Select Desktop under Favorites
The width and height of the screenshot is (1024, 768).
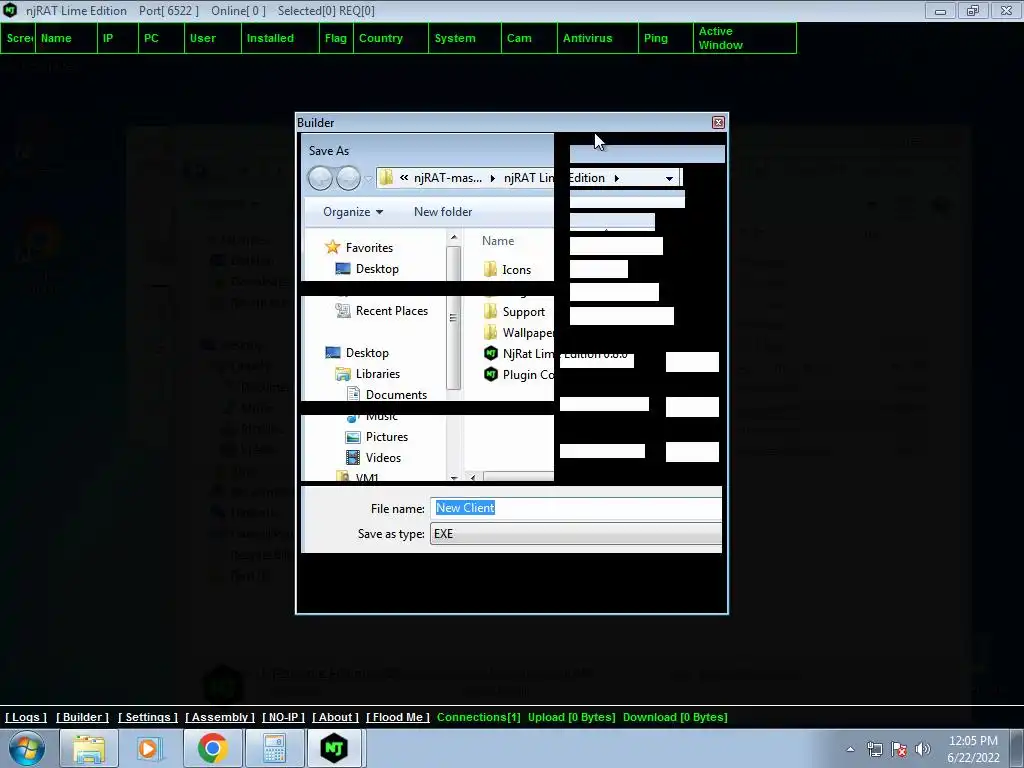(367, 268)
